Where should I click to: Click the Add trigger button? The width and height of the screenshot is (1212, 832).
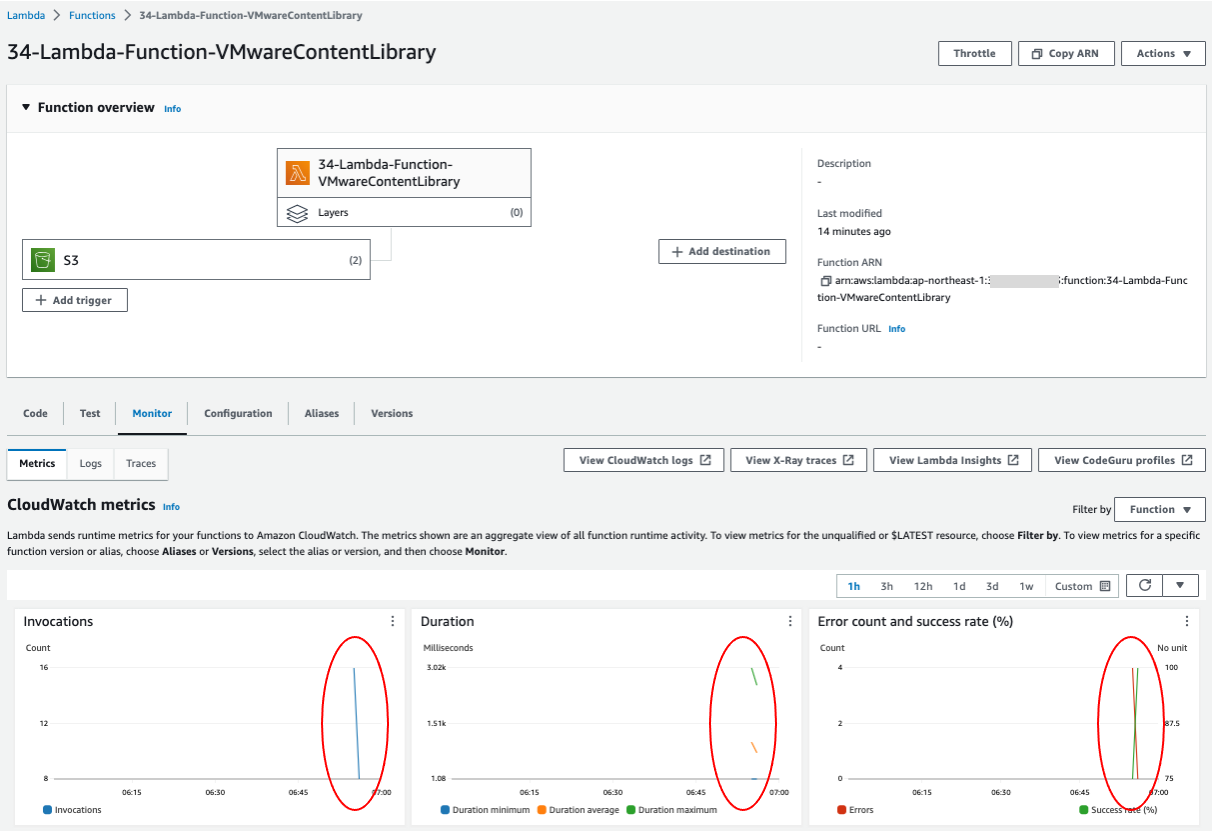click(x=75, y=300)
